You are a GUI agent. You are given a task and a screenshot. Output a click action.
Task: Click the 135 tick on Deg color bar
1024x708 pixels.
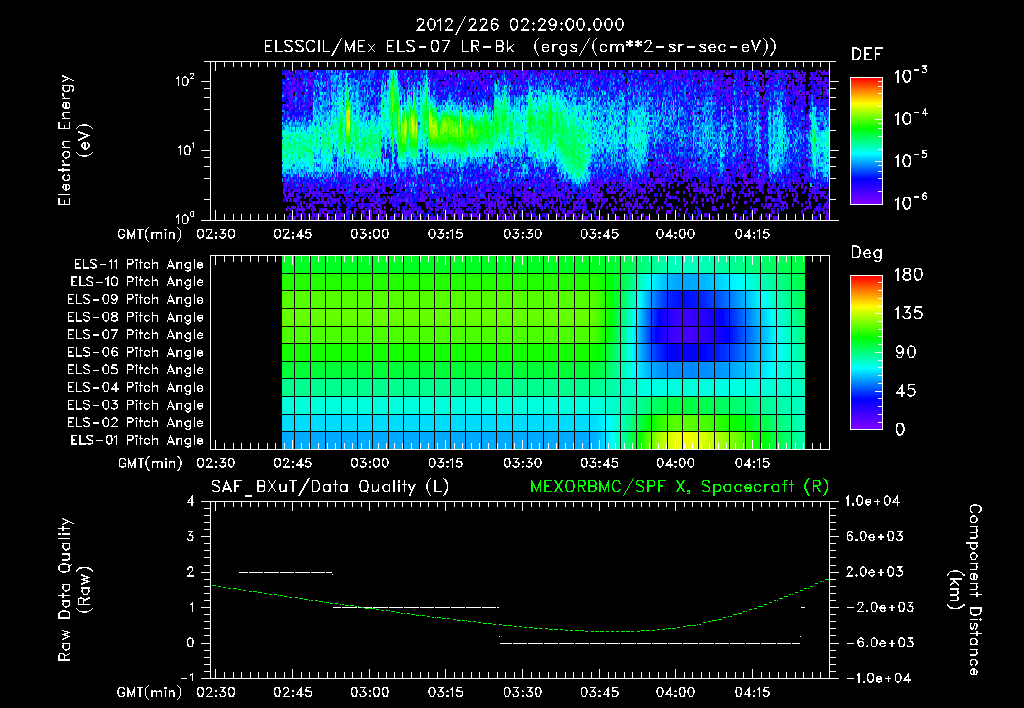point(908,313)
